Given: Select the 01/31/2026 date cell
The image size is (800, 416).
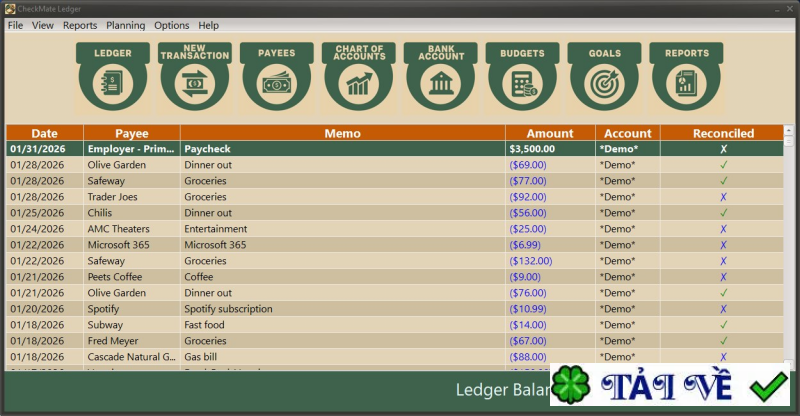Looking at the screenshot, I should pos(44,149).
